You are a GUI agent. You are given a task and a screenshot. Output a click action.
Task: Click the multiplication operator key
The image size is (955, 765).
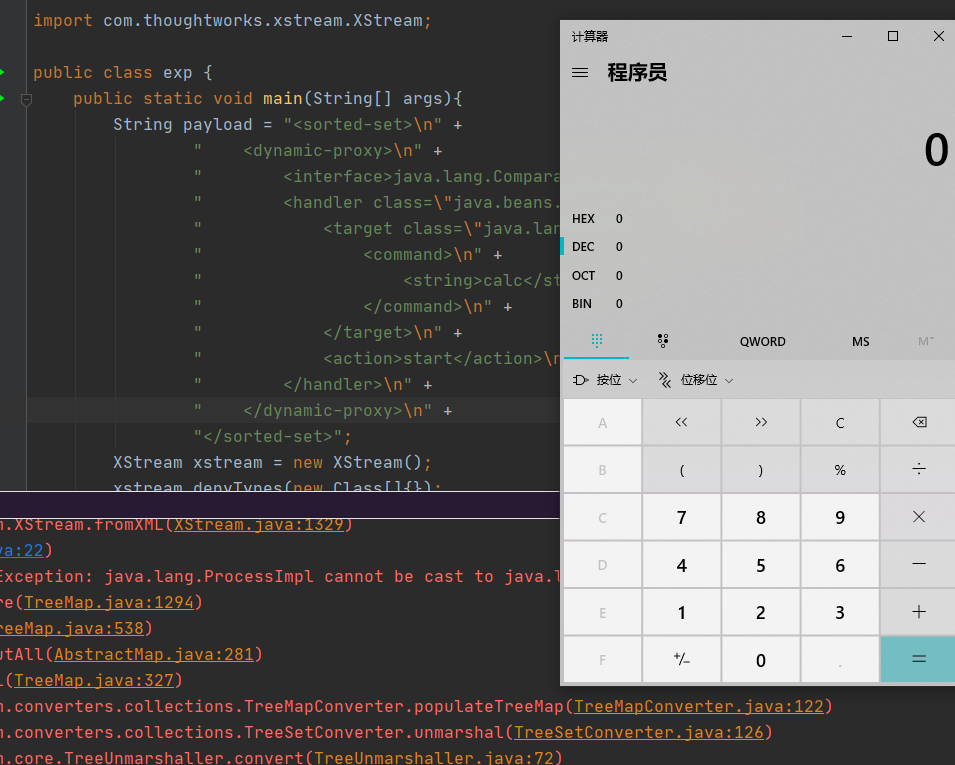[x=918, y=517]
